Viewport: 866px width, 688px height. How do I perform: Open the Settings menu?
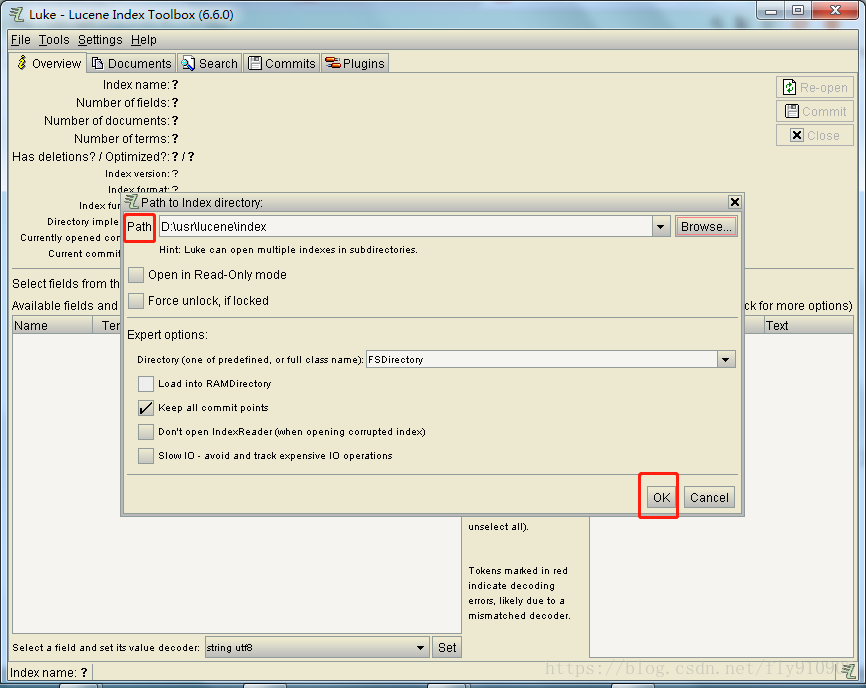tap(100, 40)
